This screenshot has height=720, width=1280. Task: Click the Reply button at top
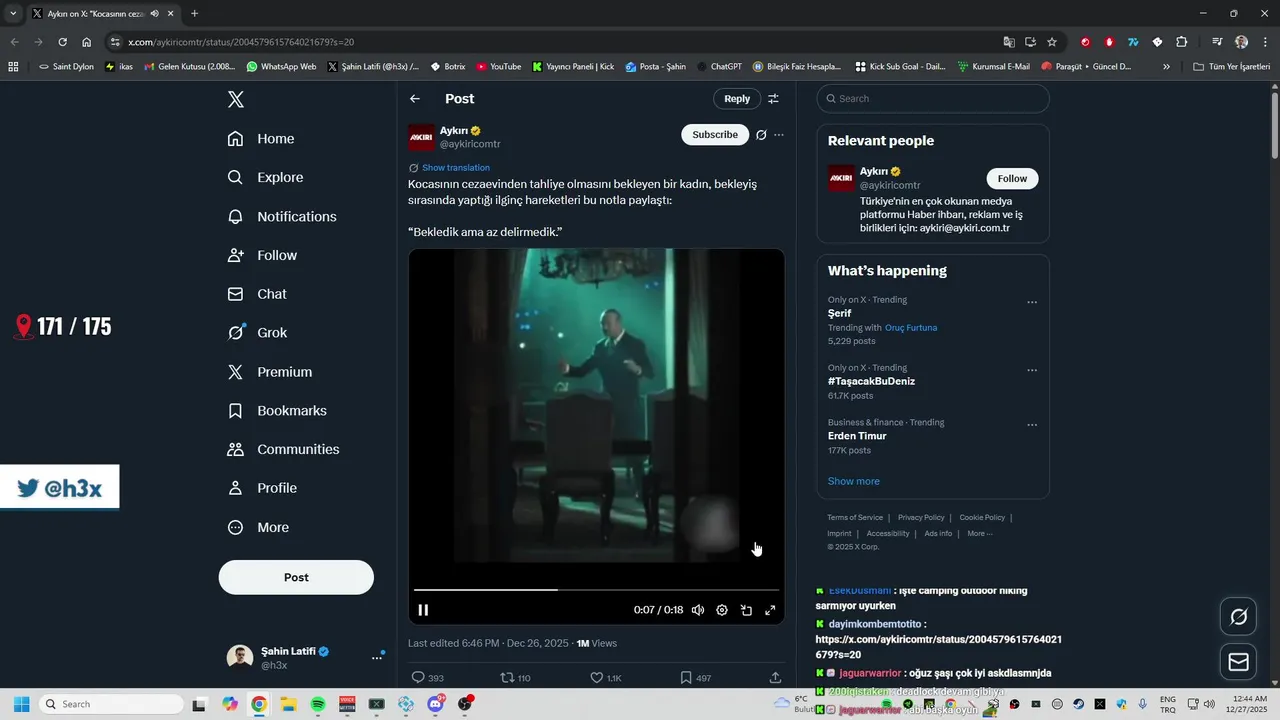click(x=737, y=99)
